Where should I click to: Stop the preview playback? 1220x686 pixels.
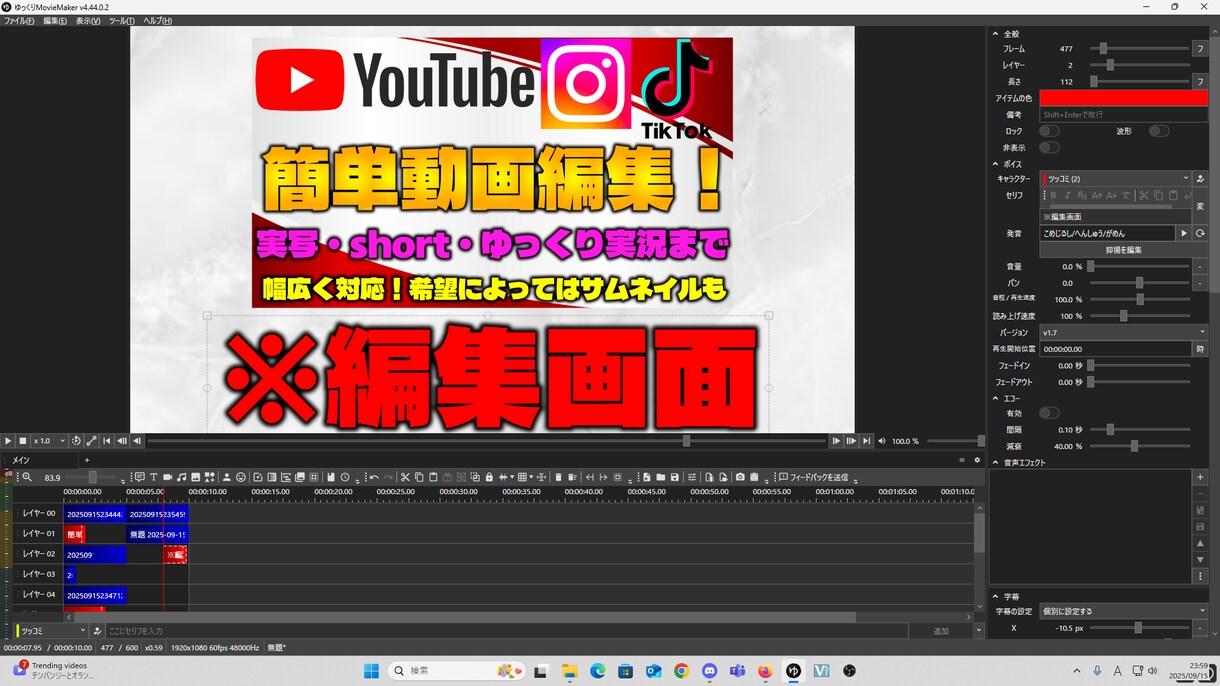coord(23,441)
